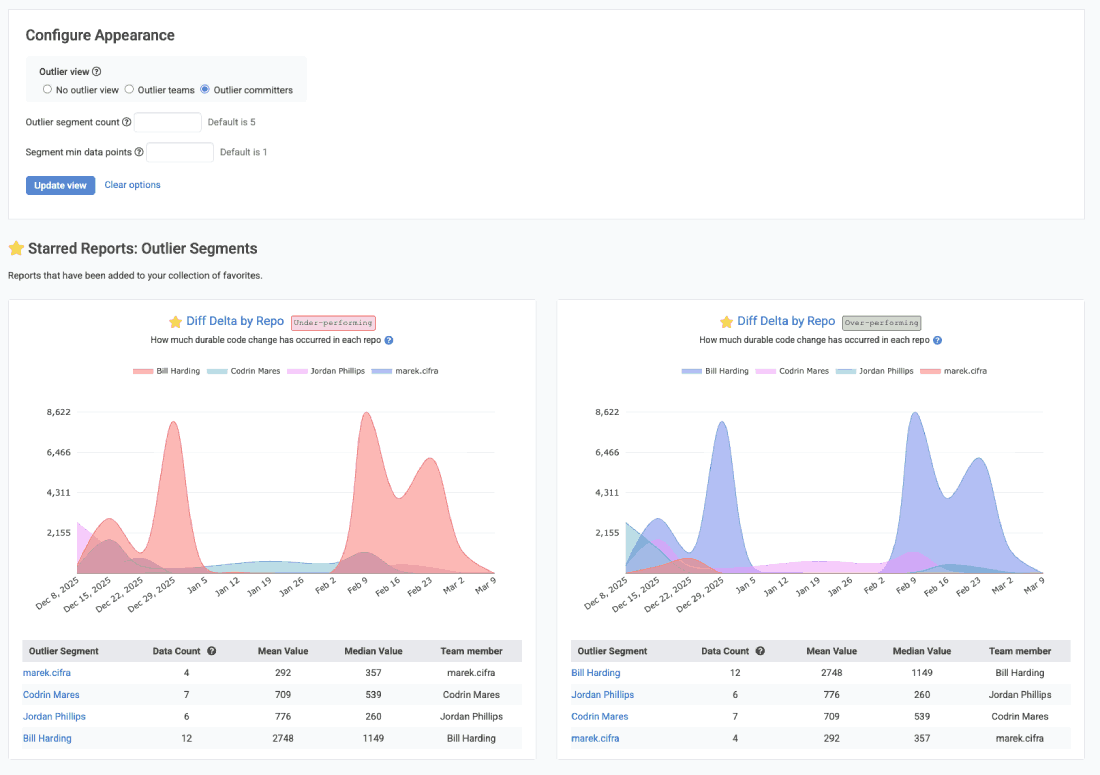Select the Outlier teams radio option
Image resolution: width=1100 pixels, height=775 pixels.
tap(129, 90)
